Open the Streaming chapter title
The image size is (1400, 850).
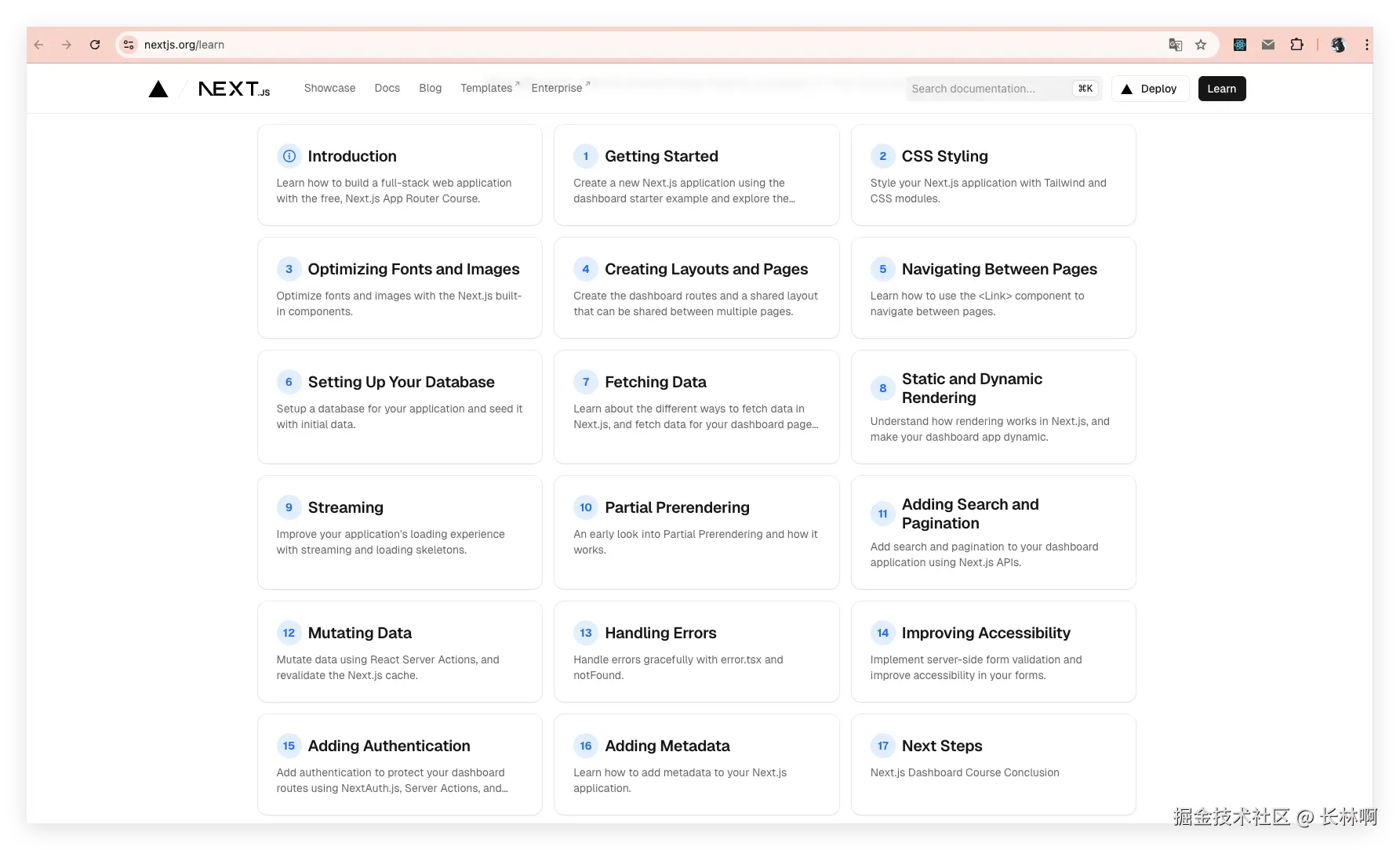coord(345,507)
